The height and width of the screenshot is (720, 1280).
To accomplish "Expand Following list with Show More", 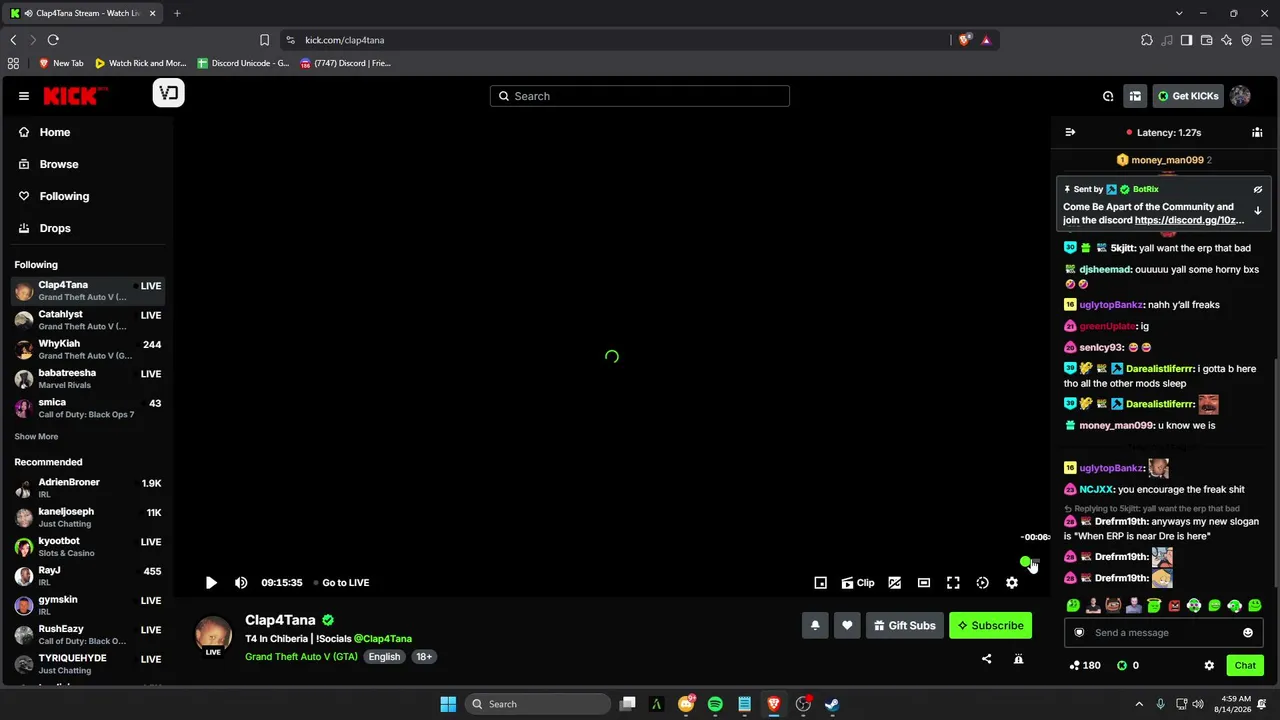I will pos(36,437).
